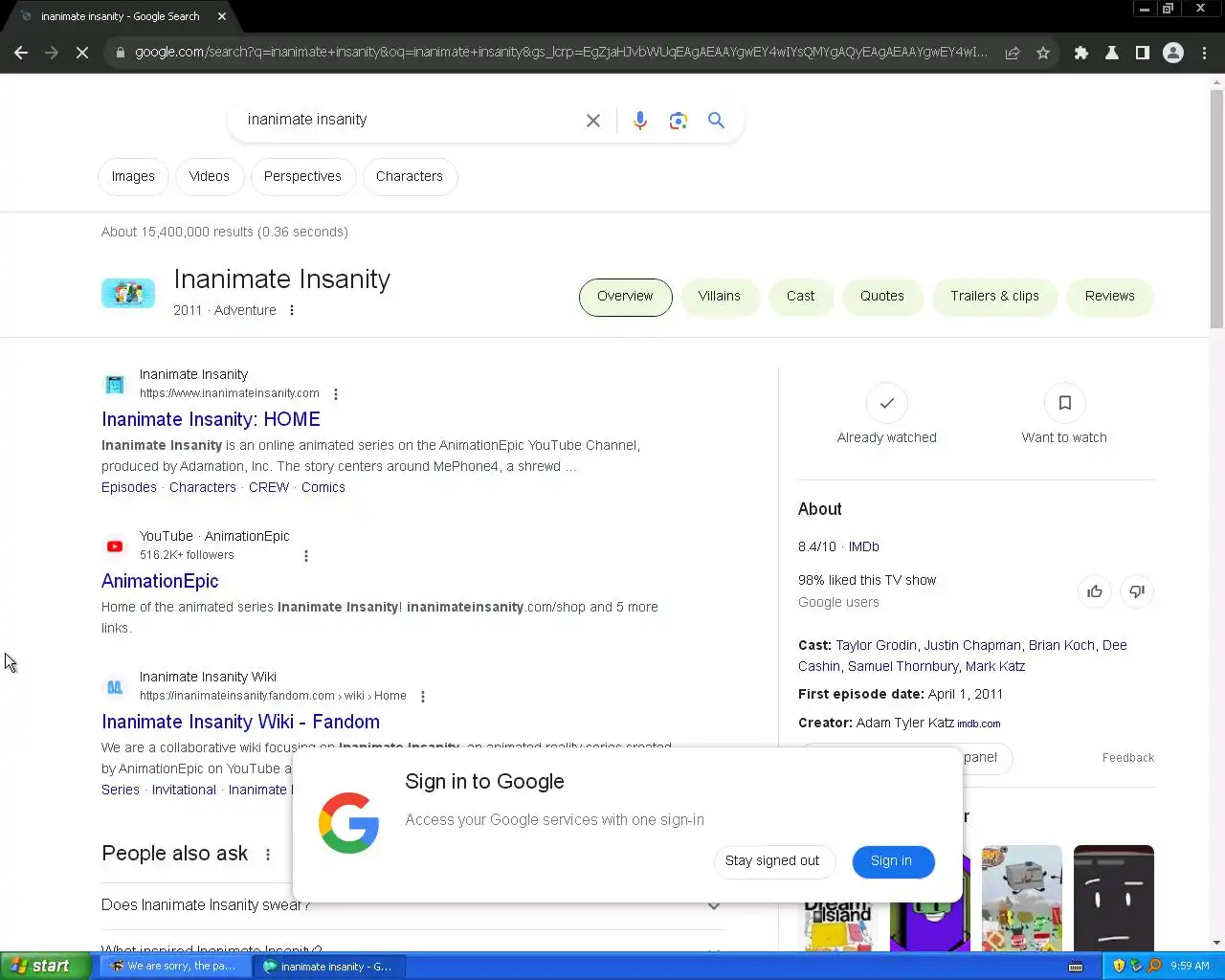Open the keyboard icon in system tray
1225x980 pixels.
pos(1076,967)
